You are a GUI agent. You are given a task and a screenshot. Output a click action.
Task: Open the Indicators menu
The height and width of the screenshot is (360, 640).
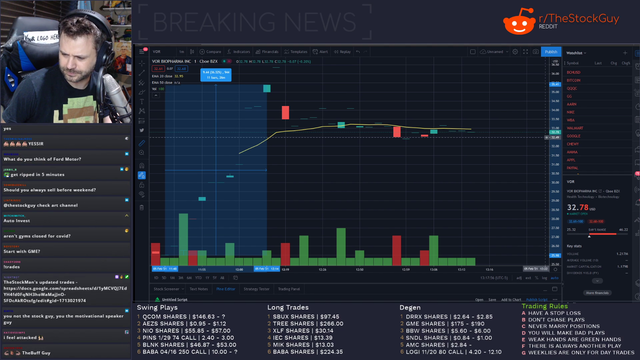coord(238,52)
